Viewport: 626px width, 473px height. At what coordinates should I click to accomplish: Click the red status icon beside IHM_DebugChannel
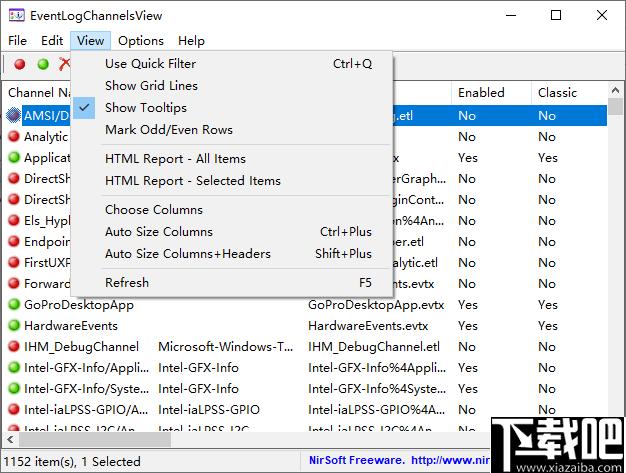point(14,346)
